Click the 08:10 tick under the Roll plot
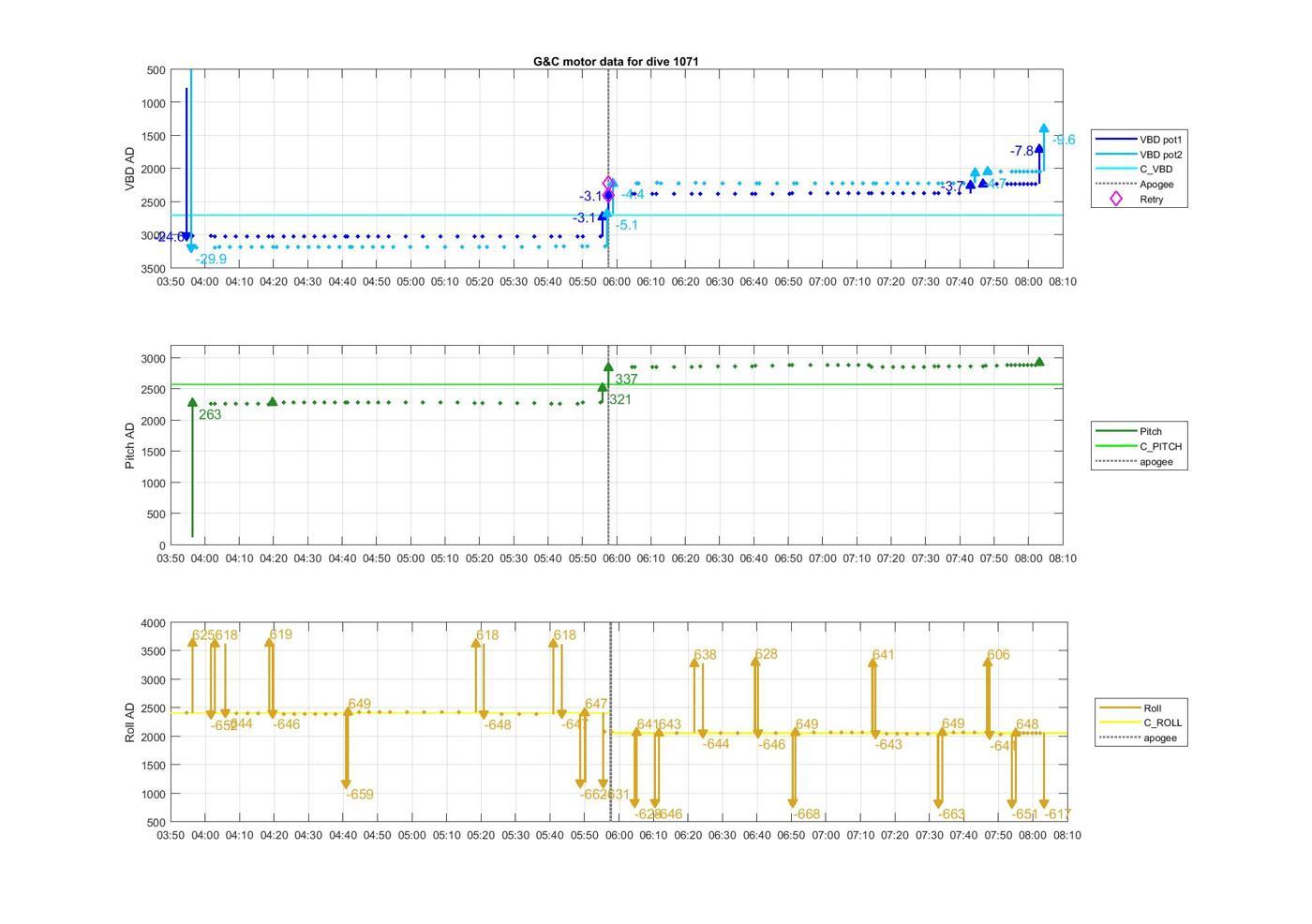Image resolution: width=1312 pixels, height=924 pixels. tap(1066, 835)
